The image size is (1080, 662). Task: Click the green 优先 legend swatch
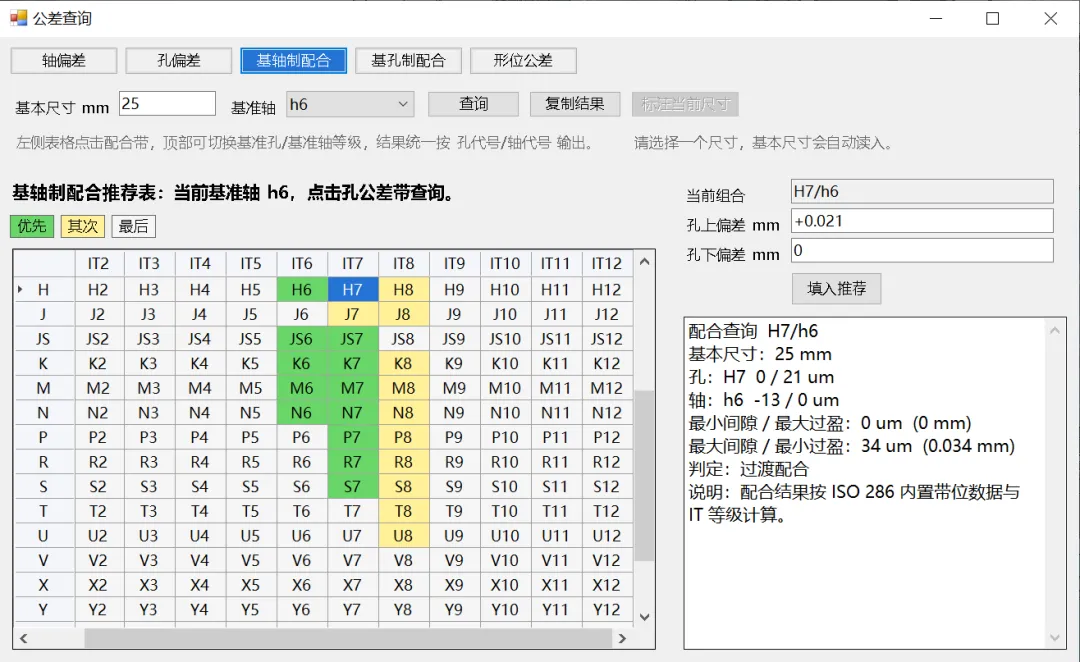pyautogui.click(x=32, y=226)
